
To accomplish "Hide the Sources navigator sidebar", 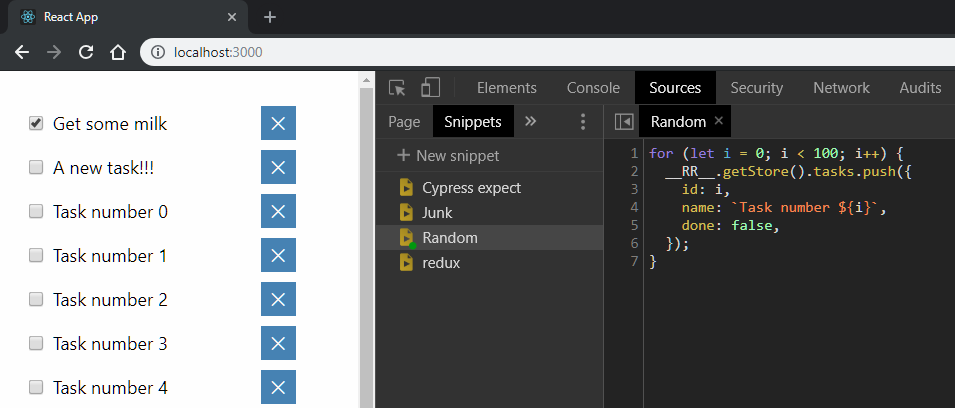I will (x=624, y=122).
